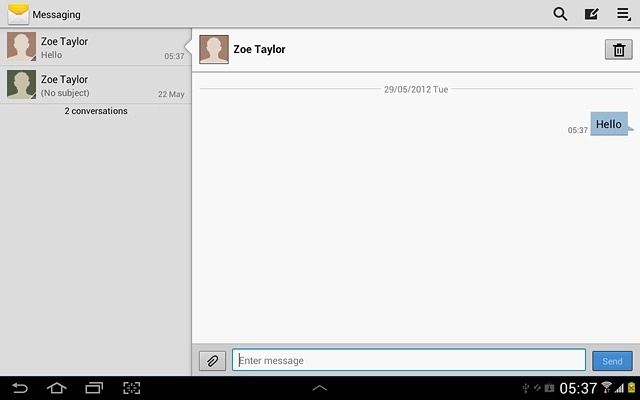Screen dimensions: 640x400
Task: Tap the paperclip attach icon
Action: pos(212,361)
